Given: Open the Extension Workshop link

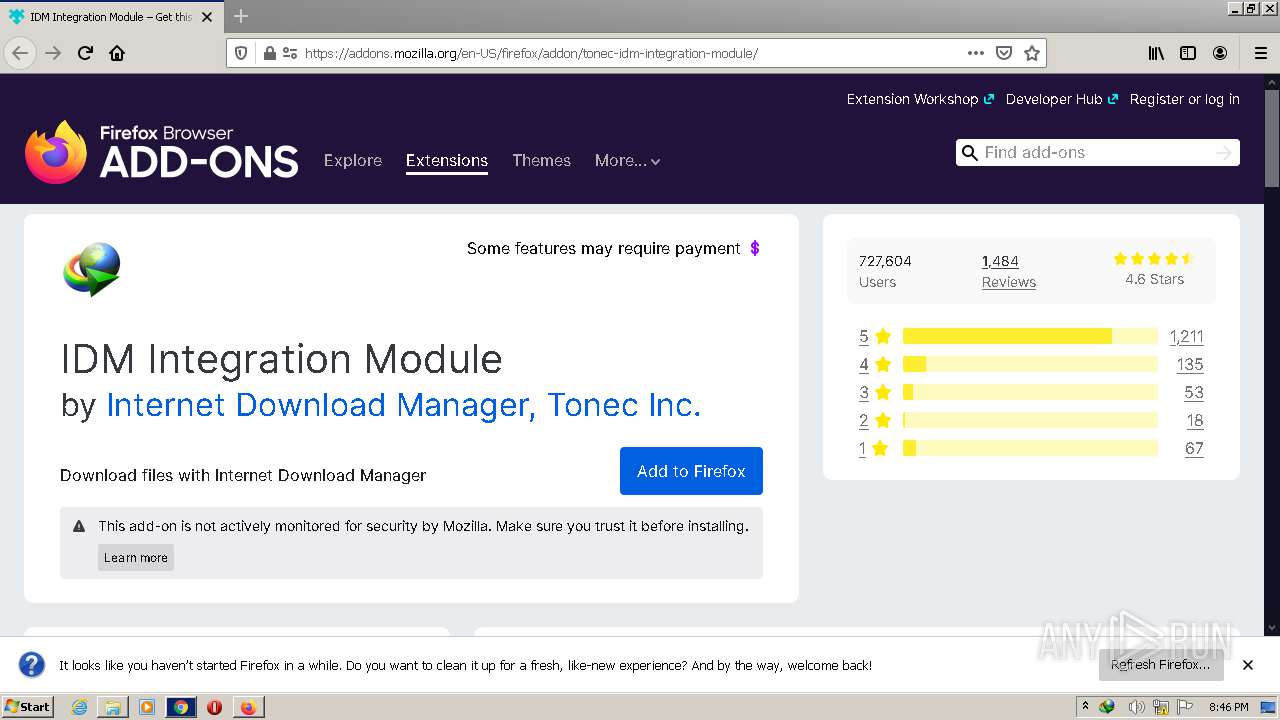Looking at the screenshot, I should (x=920, y=99).
